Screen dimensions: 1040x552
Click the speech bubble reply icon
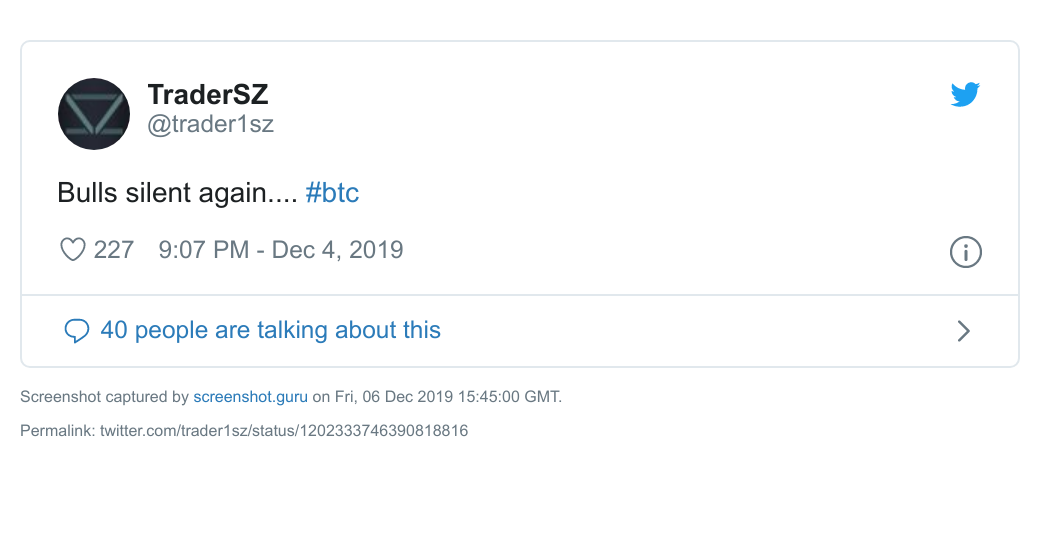[x=77, y=330]
